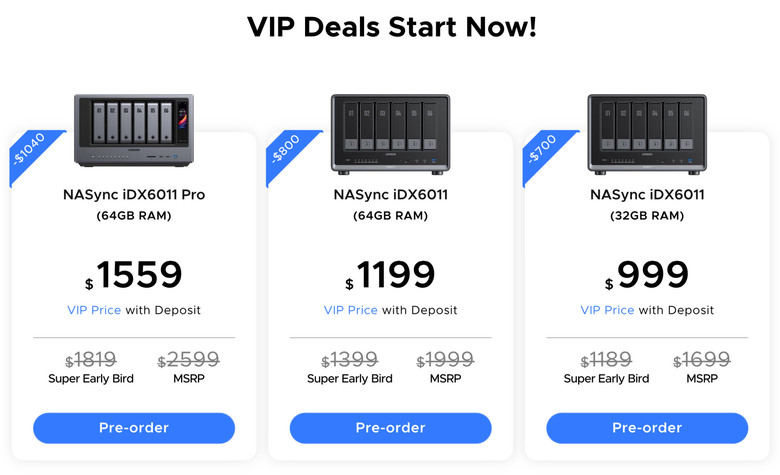
Task: Click the crossed-out $1699 MSRP price
Action: pos(701,360)
